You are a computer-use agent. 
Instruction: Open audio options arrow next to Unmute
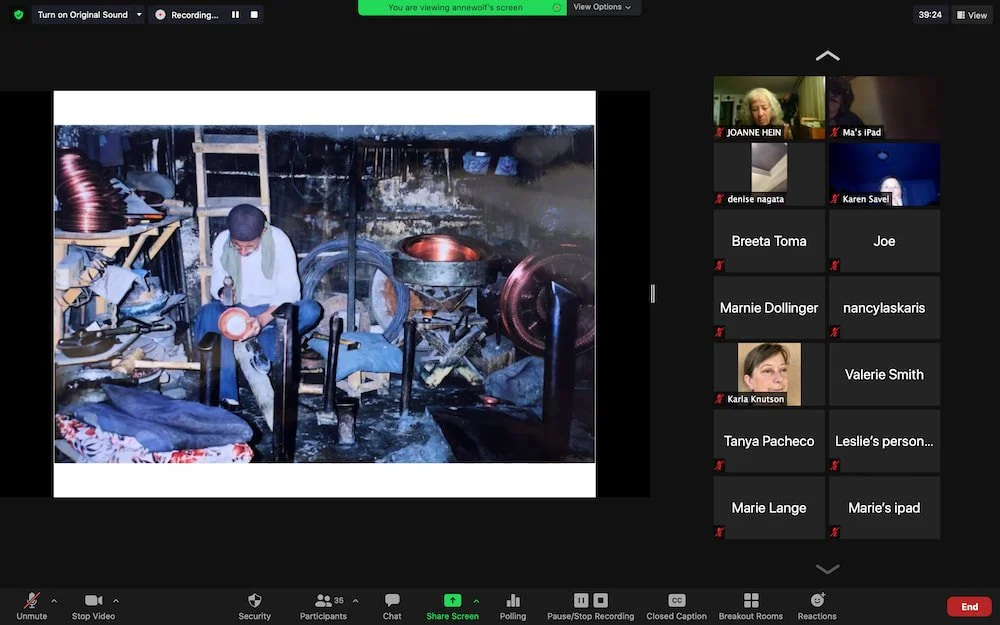coord(54,601)
